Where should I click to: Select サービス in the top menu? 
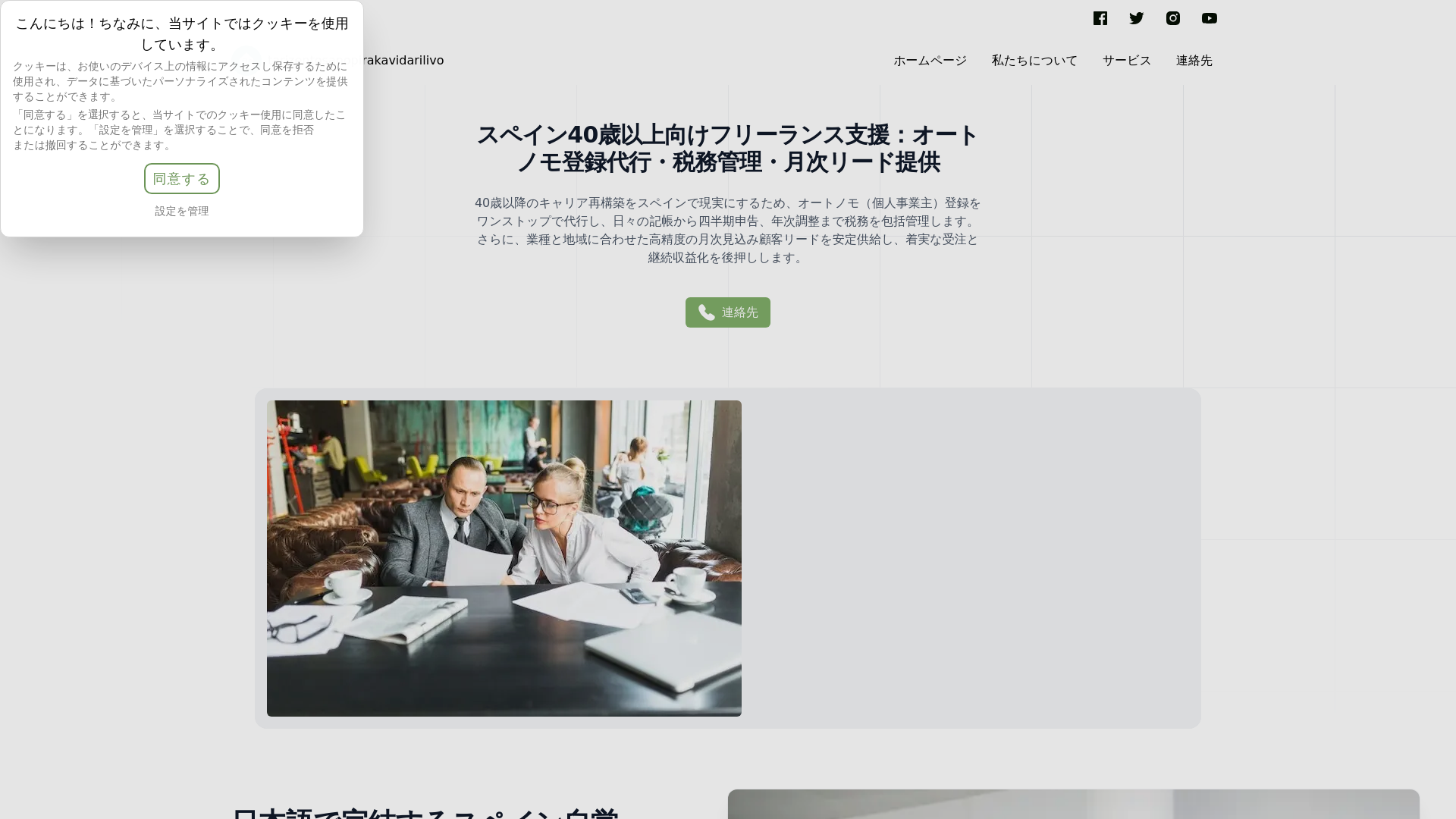[x=1127, y=61]
